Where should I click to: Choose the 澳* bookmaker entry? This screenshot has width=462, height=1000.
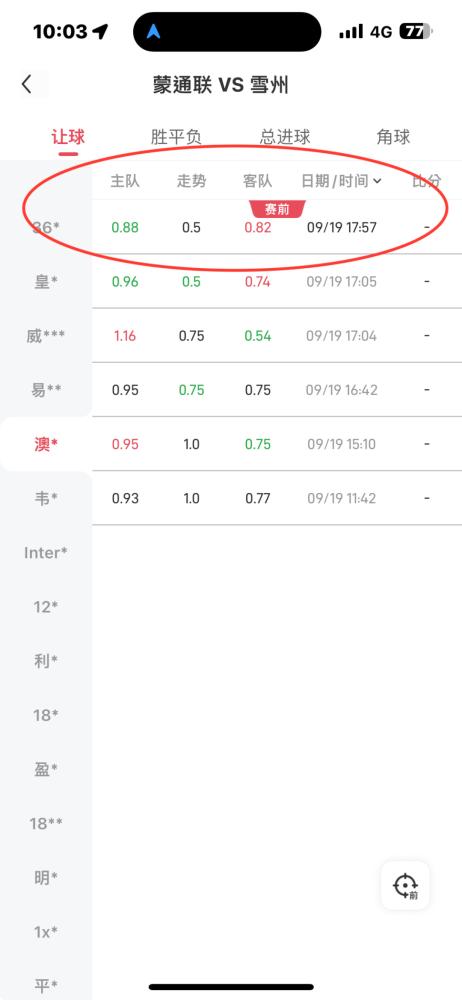tap(46, 444)
